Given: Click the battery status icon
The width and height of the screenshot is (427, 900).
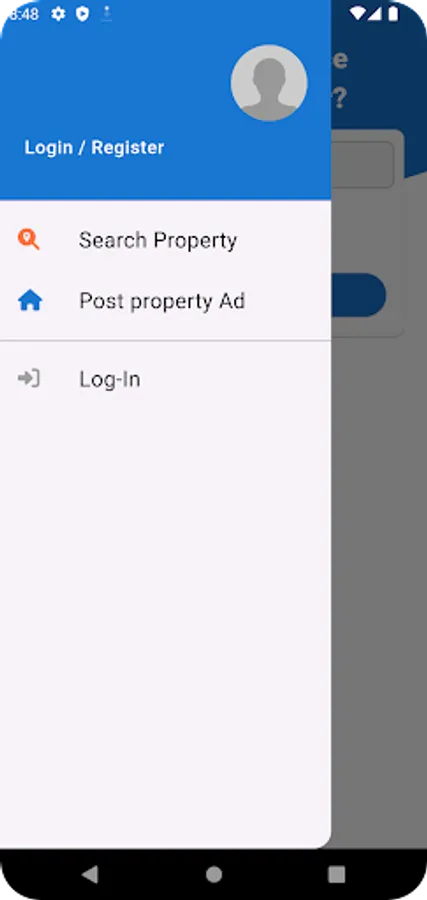Looking at the screenshot, I should [x=393, y=14].
